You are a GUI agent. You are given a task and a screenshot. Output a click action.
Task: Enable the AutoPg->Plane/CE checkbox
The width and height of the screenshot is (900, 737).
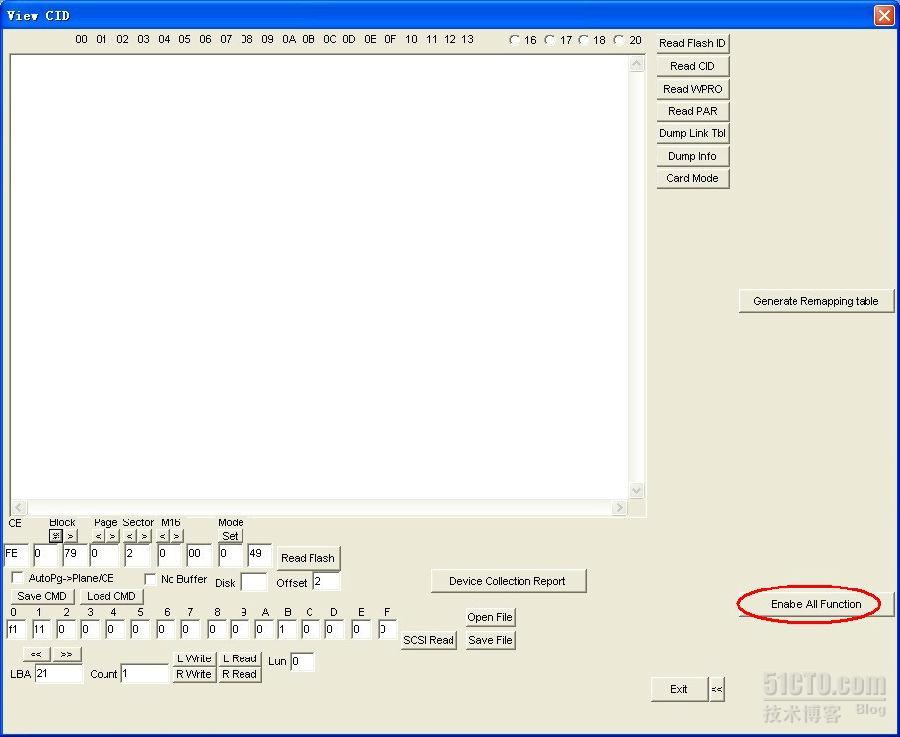18,578
